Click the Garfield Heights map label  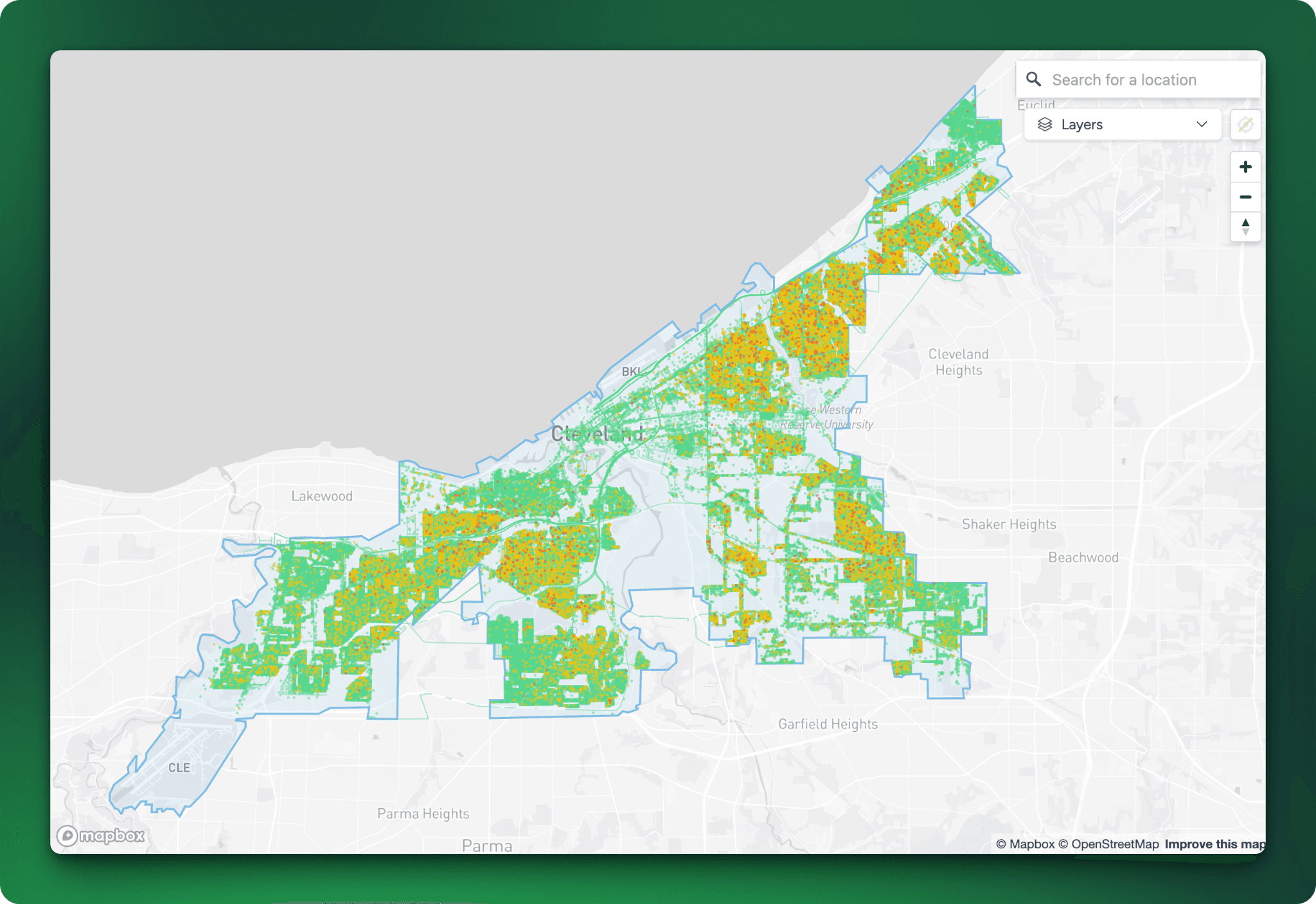827,724
